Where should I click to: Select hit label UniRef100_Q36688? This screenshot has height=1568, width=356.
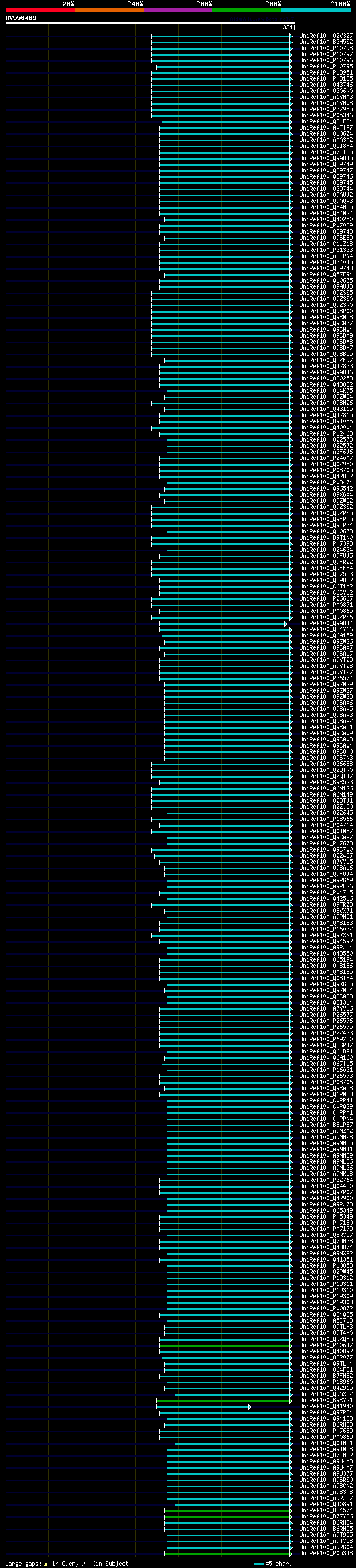point(326,764)
